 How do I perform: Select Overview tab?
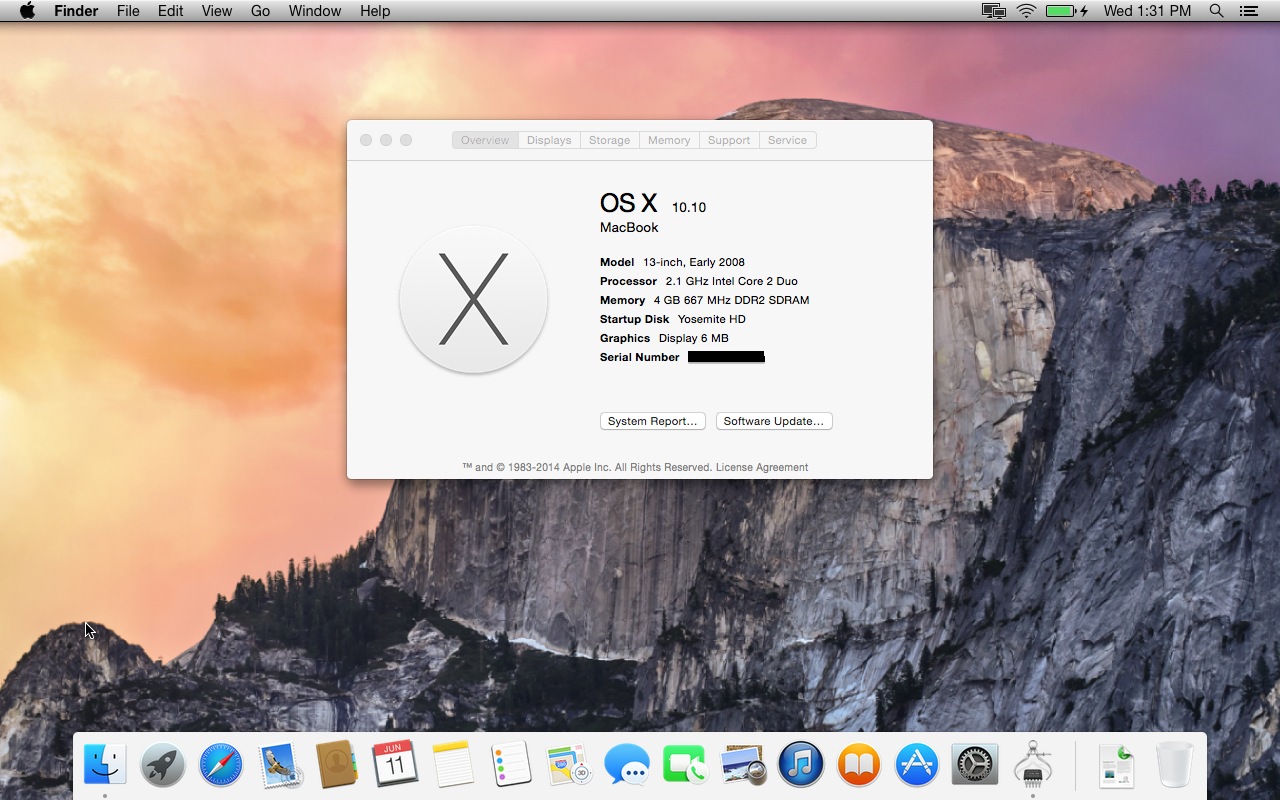tap(485, 140)
